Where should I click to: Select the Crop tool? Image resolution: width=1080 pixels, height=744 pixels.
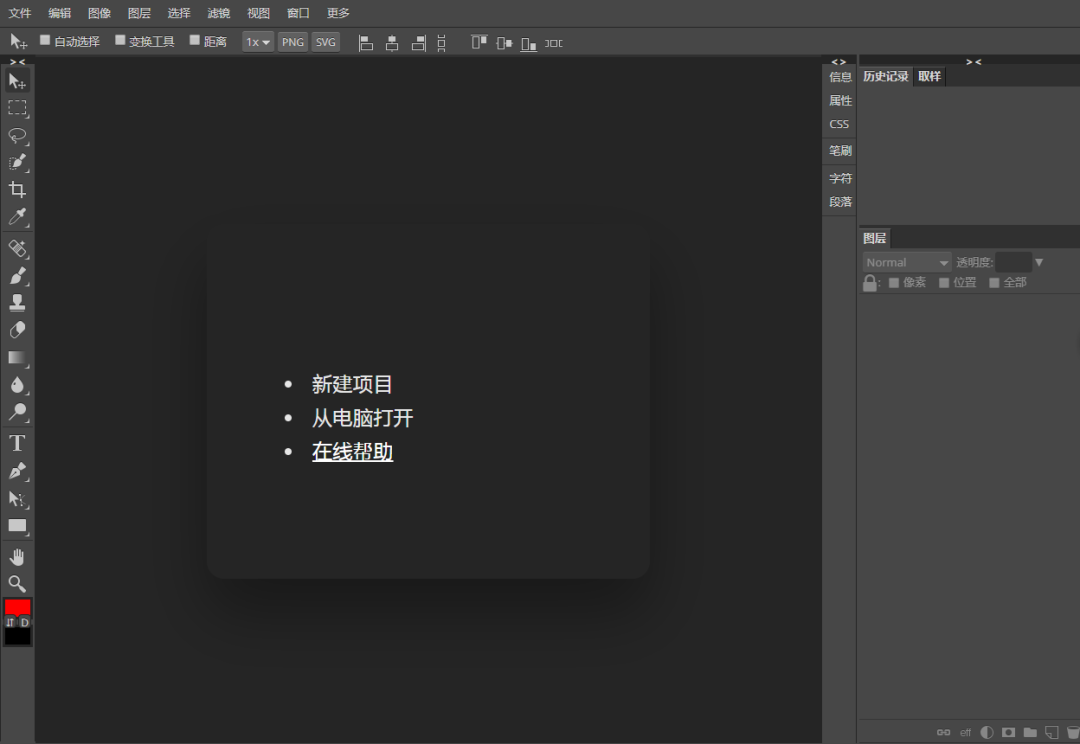coord(17,190)
